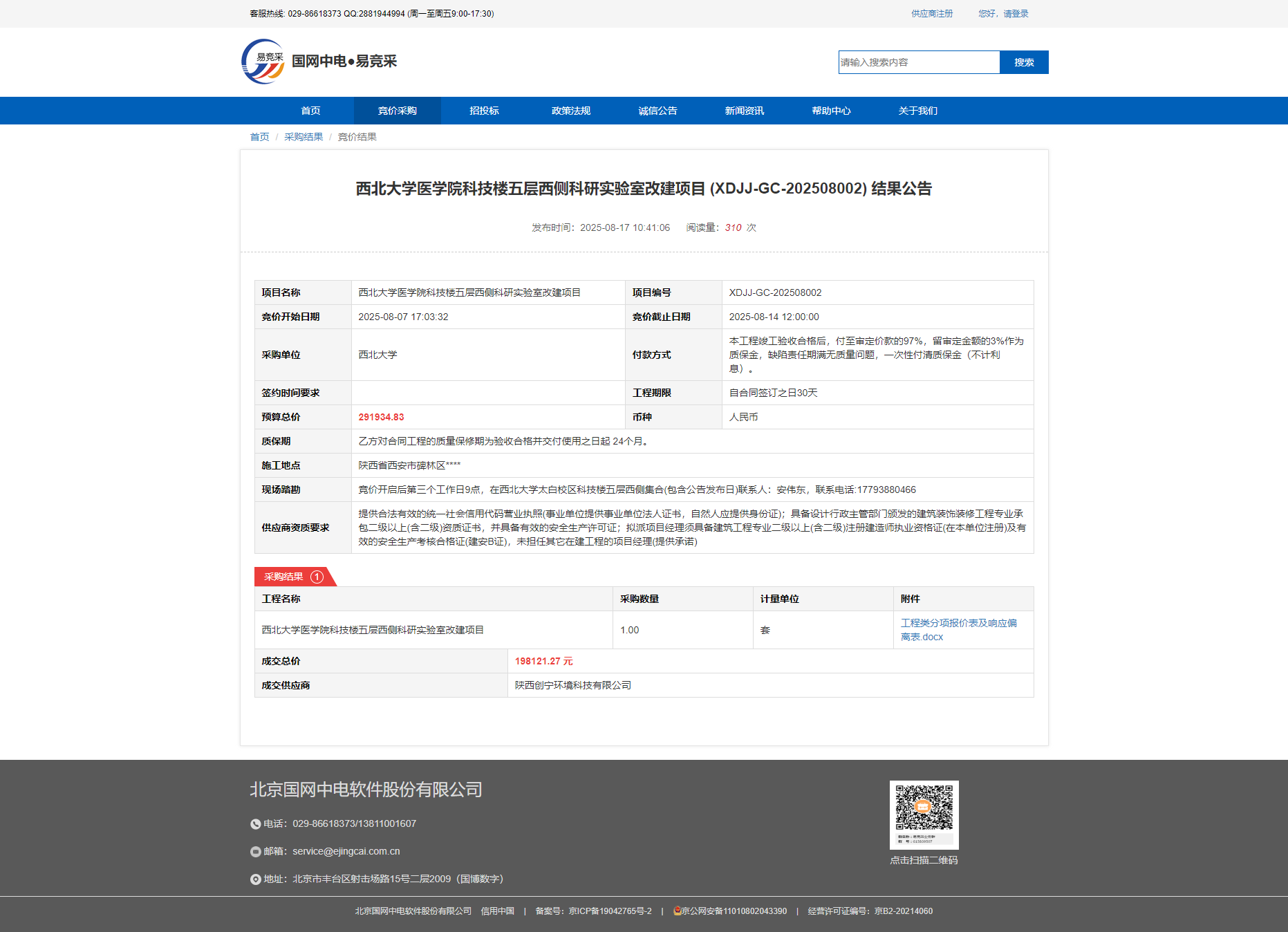Download the 工程类分项报价表及响应偏离表.docx attachment
This screenshot has height=932, width=1288.
(x=958, y=630)
